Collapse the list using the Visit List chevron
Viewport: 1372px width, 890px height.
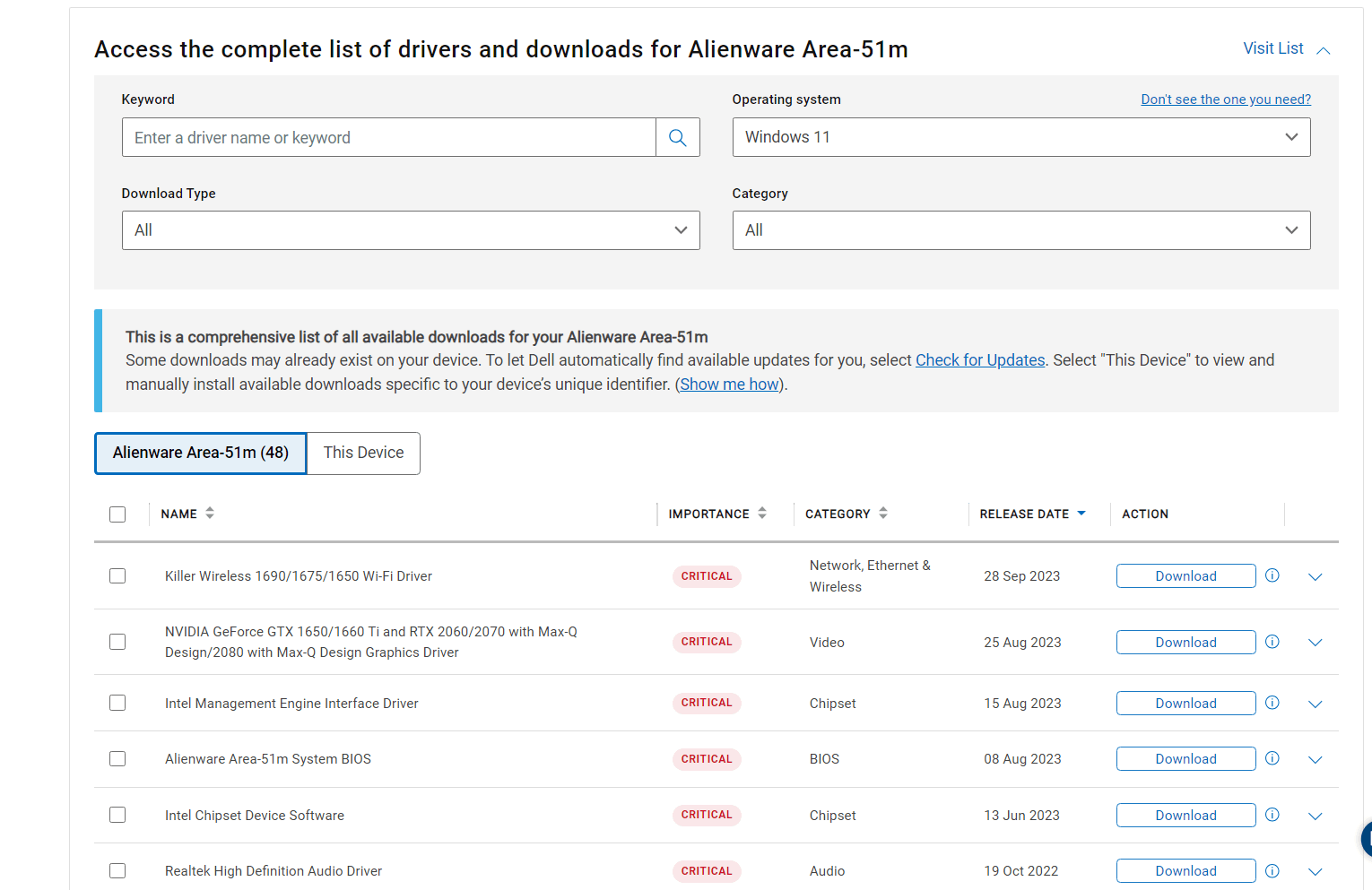[x=1324, y=50]
